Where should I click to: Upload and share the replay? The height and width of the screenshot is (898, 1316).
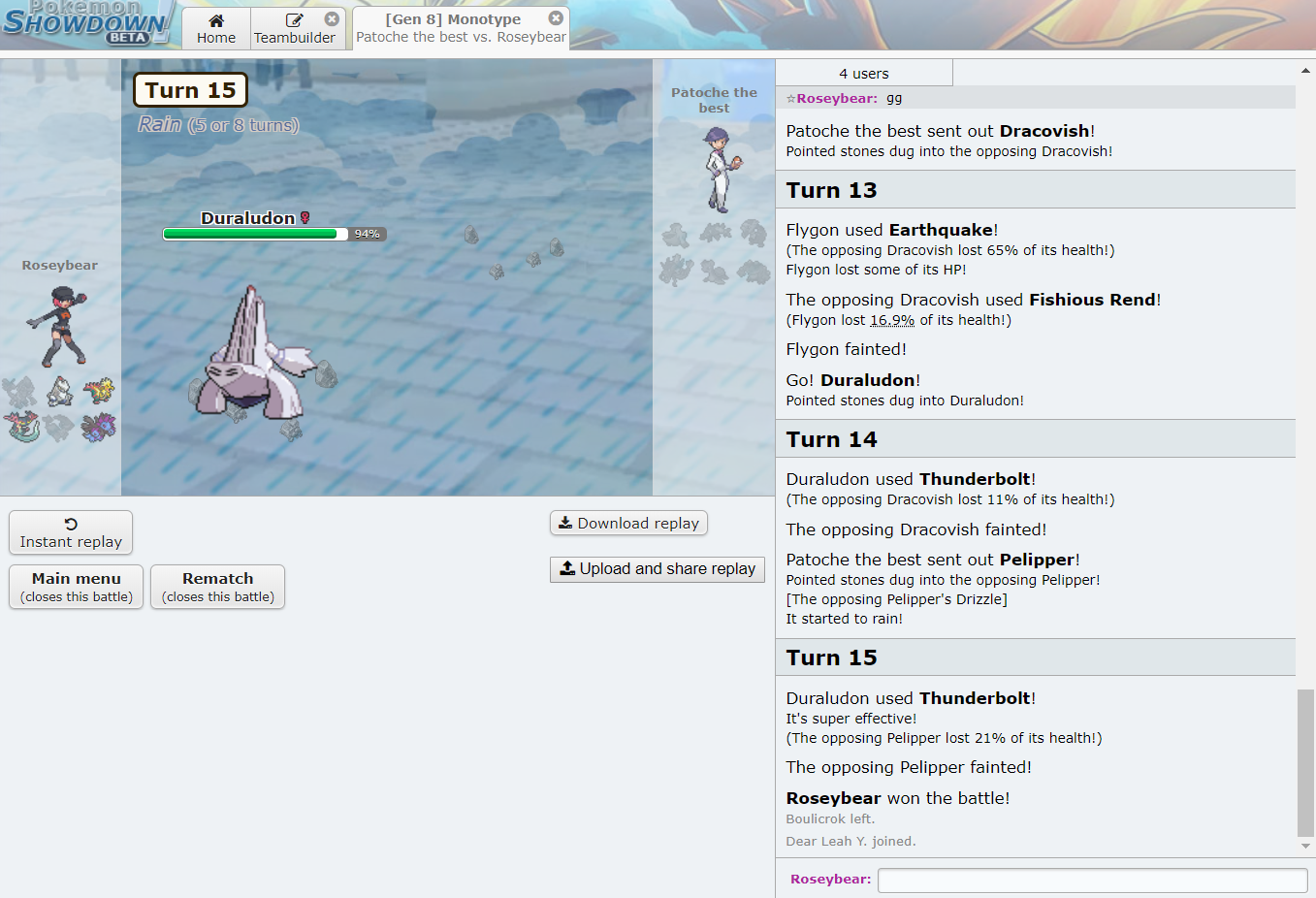pyautogui.click(x=658, y=569)
